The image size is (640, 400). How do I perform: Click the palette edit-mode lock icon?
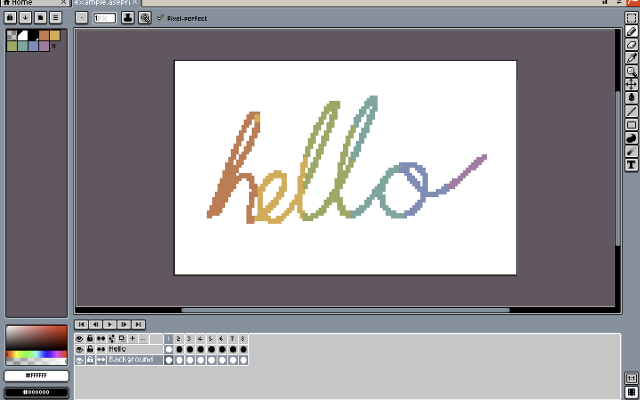pos(10,18)
